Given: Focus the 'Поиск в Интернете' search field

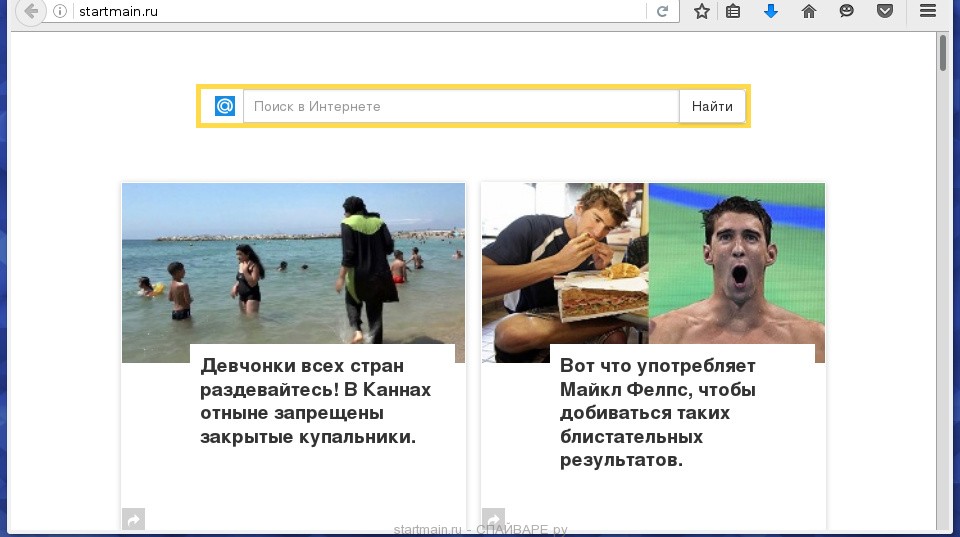Looking at the screenshot, I should (x=461, y=106).
